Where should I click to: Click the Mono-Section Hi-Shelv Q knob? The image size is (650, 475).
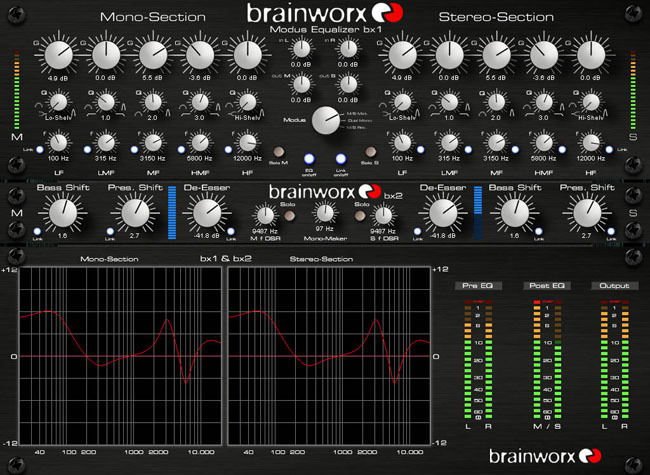click(x=247, y=102)
